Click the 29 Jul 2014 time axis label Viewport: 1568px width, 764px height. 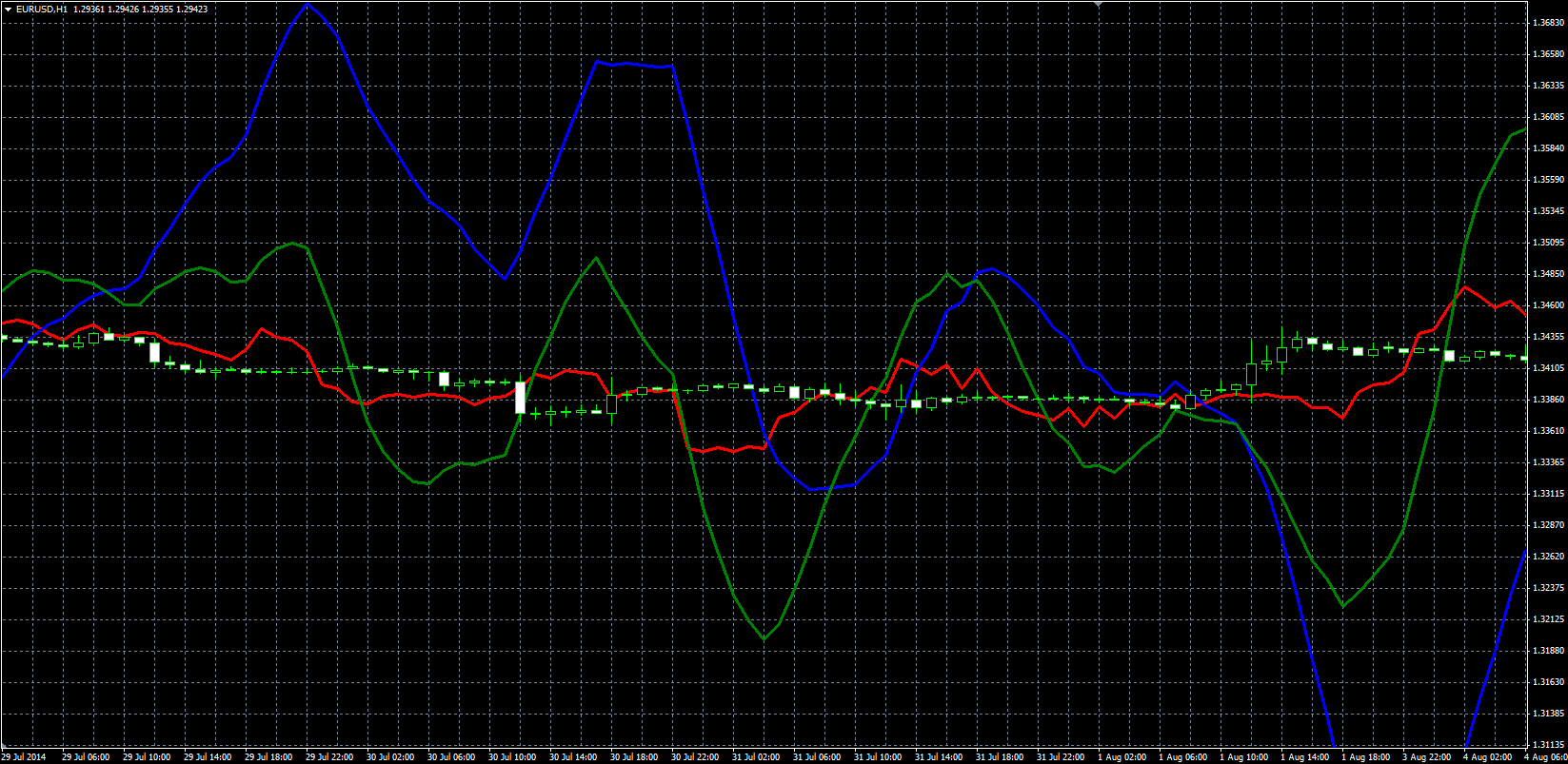pyautogui.click(x=24, y=757)
